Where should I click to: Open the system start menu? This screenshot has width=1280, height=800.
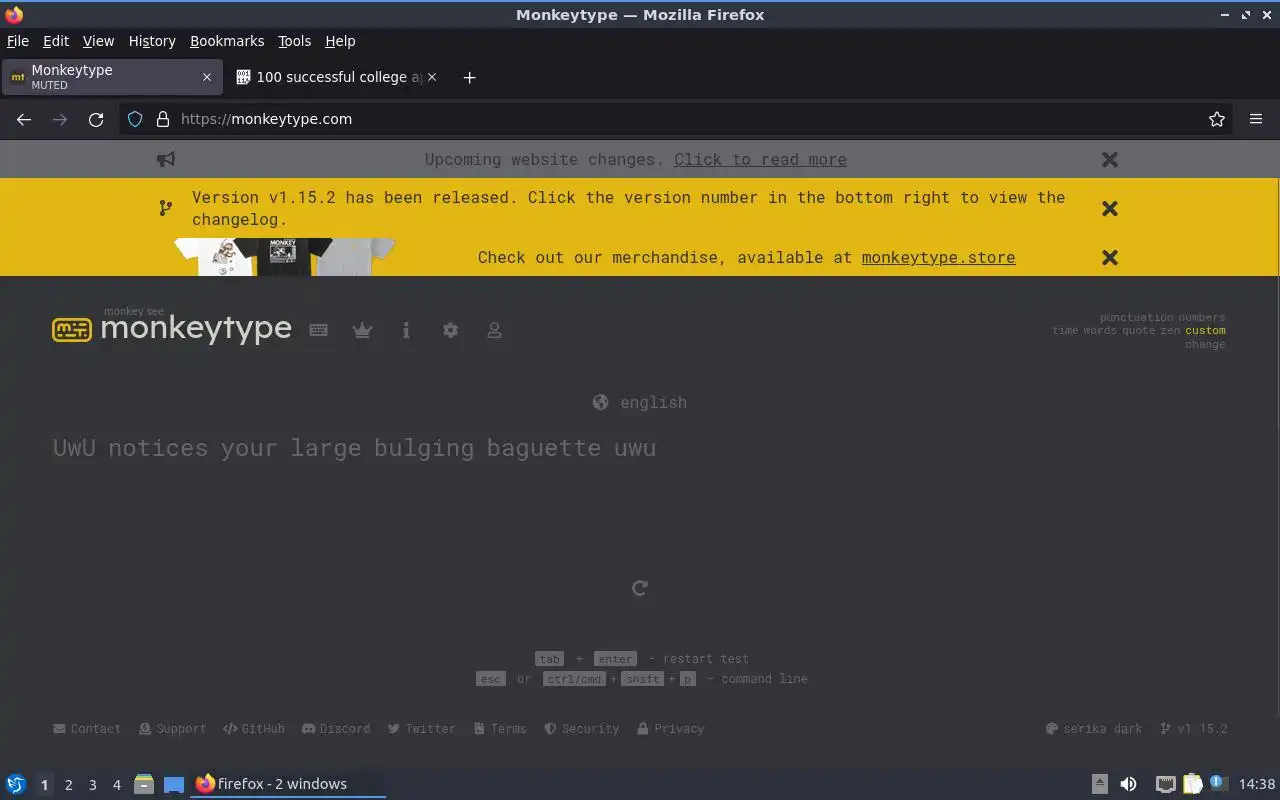tap(16, 784)
